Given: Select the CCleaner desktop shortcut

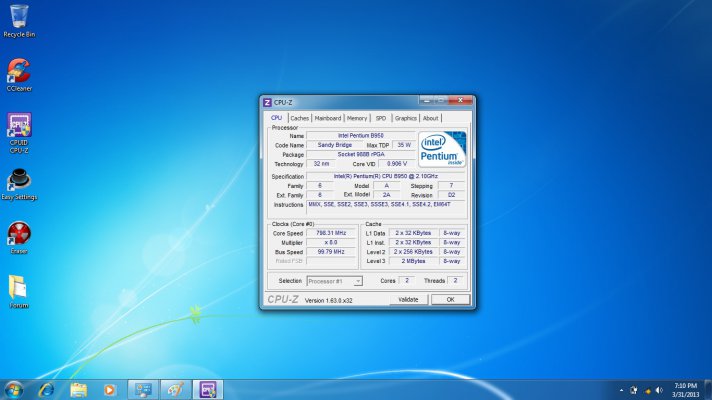Looking at the screenshot, I should tap(19, 75).
